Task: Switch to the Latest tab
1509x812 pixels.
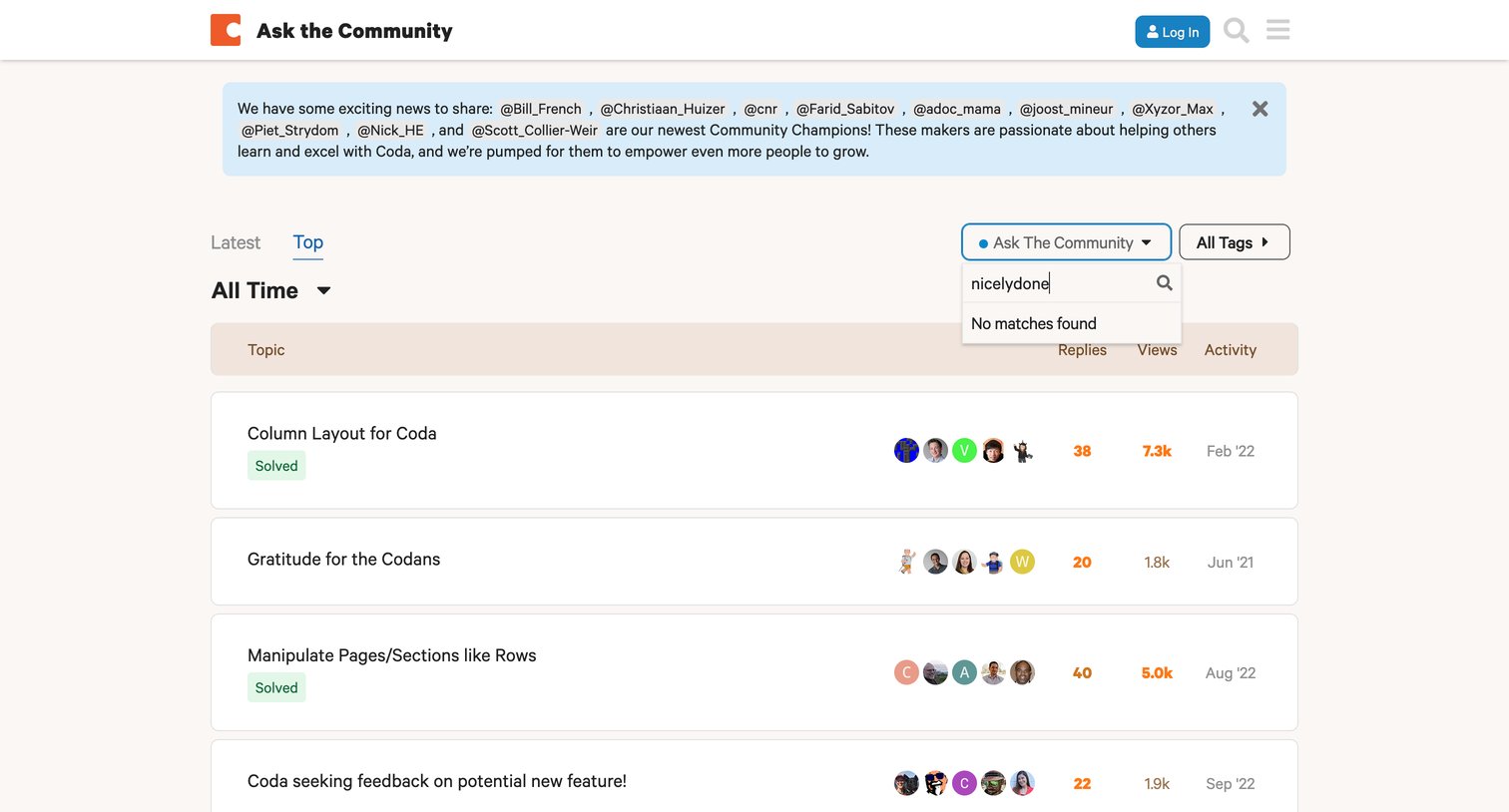Action: point(236,242)
